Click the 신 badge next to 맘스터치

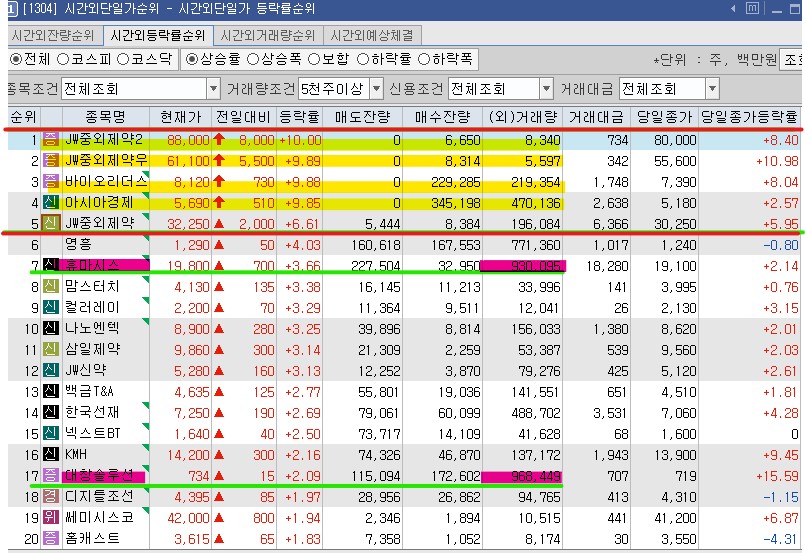pos(50,286)
